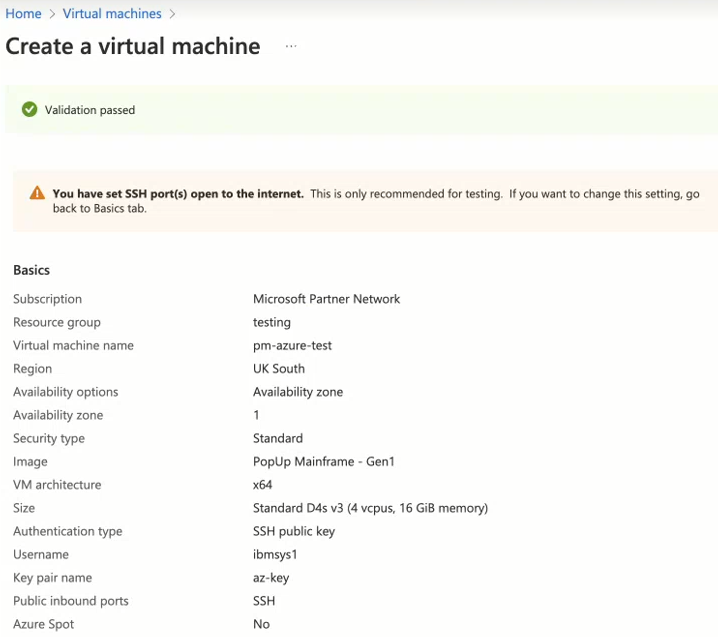The image size is (718, 637).
Task: Click the 'Virtual machine name' label
Action: pos(74,345)
